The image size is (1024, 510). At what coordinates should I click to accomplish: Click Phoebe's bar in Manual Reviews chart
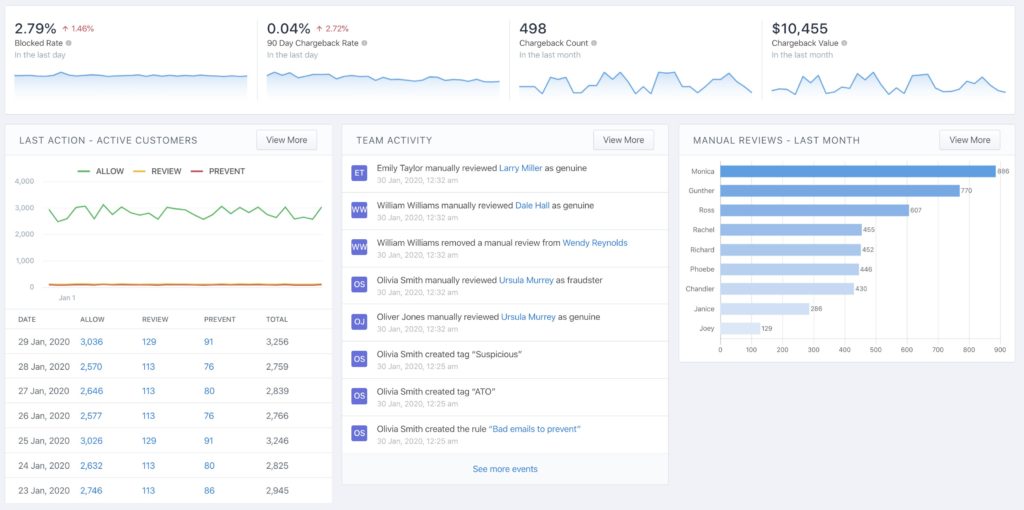pos(790,269)
